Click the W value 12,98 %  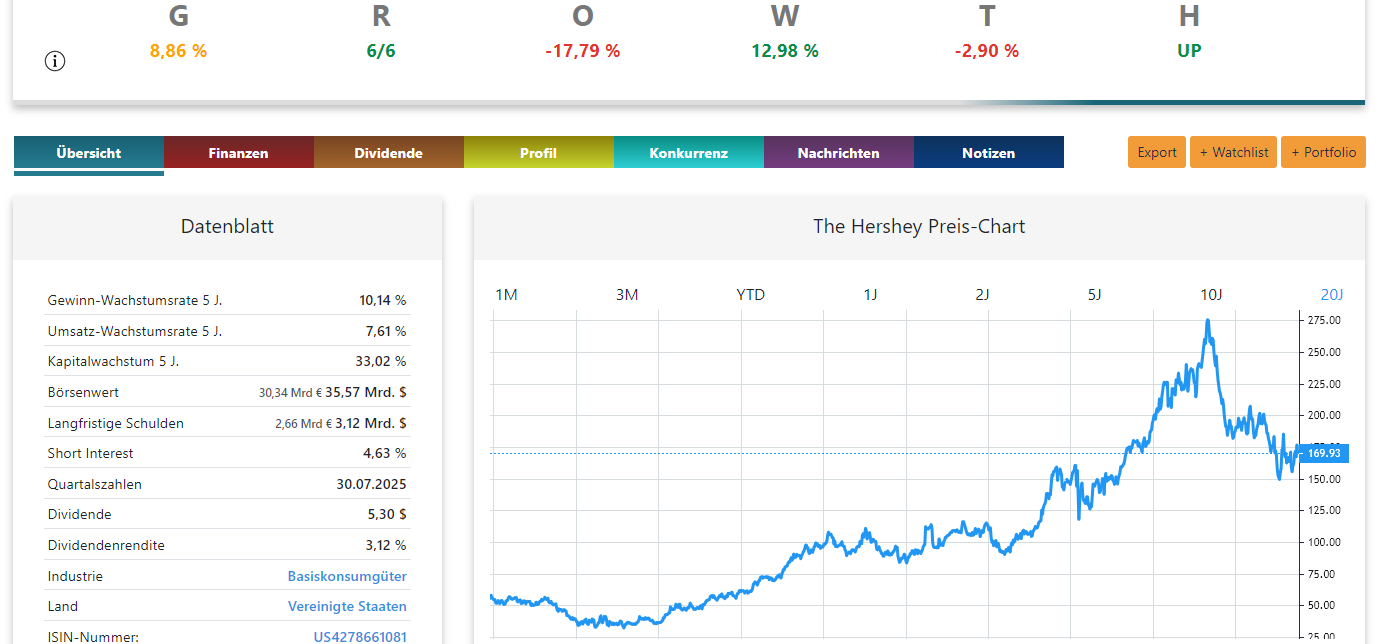(x=785, y=50)
